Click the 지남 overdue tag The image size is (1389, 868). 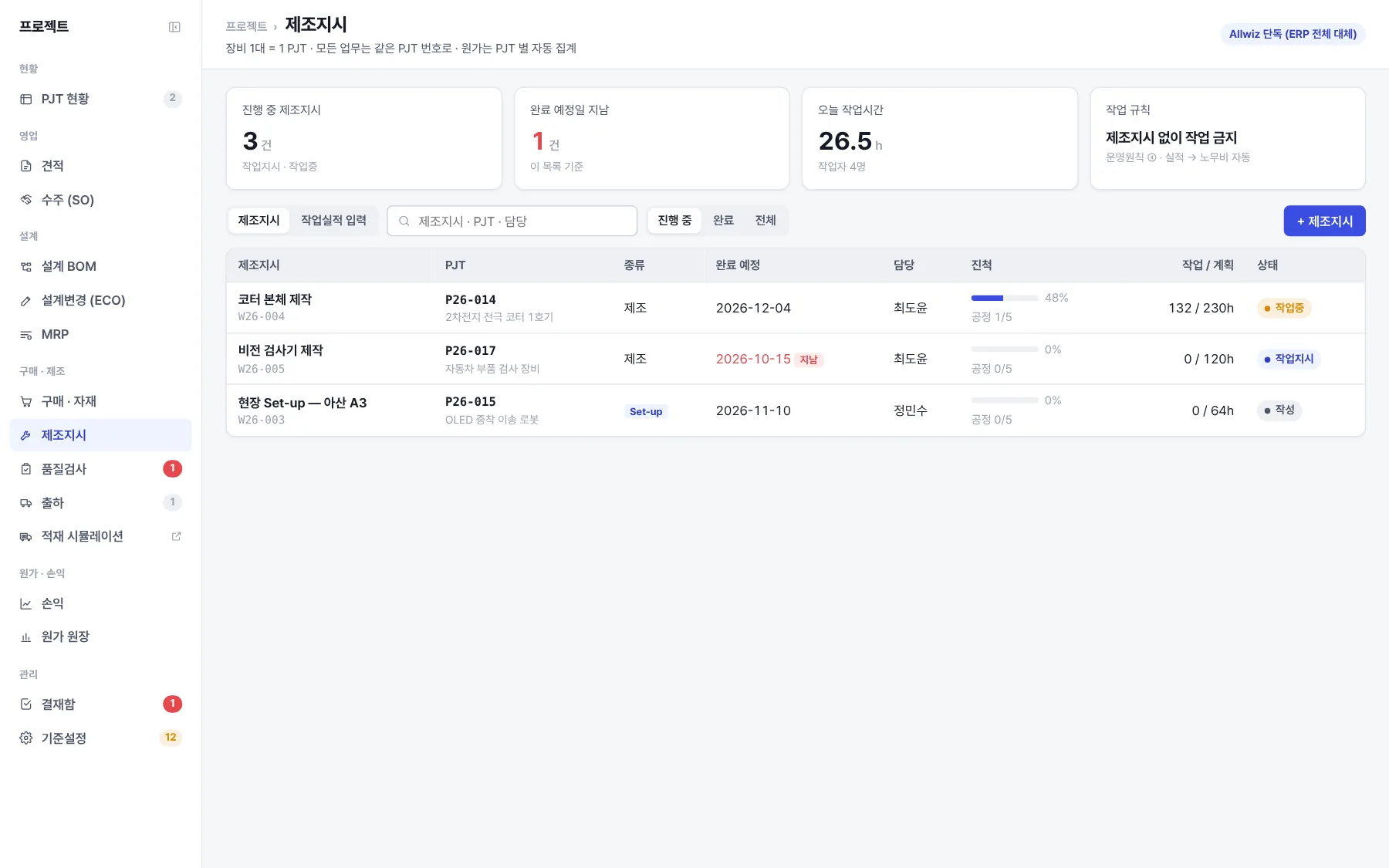coord(809,360)
